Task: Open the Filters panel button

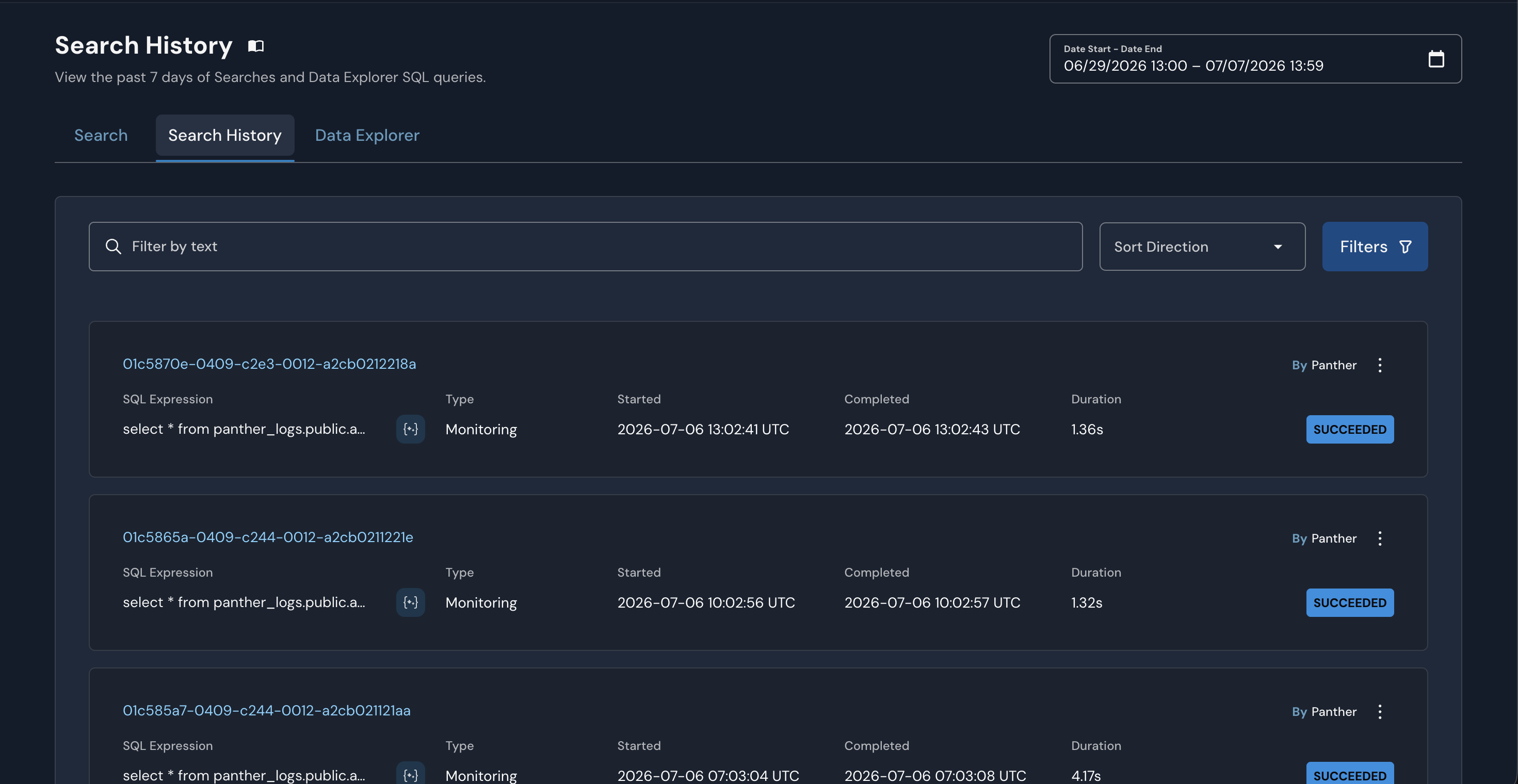Action: tap(1375, 246)
